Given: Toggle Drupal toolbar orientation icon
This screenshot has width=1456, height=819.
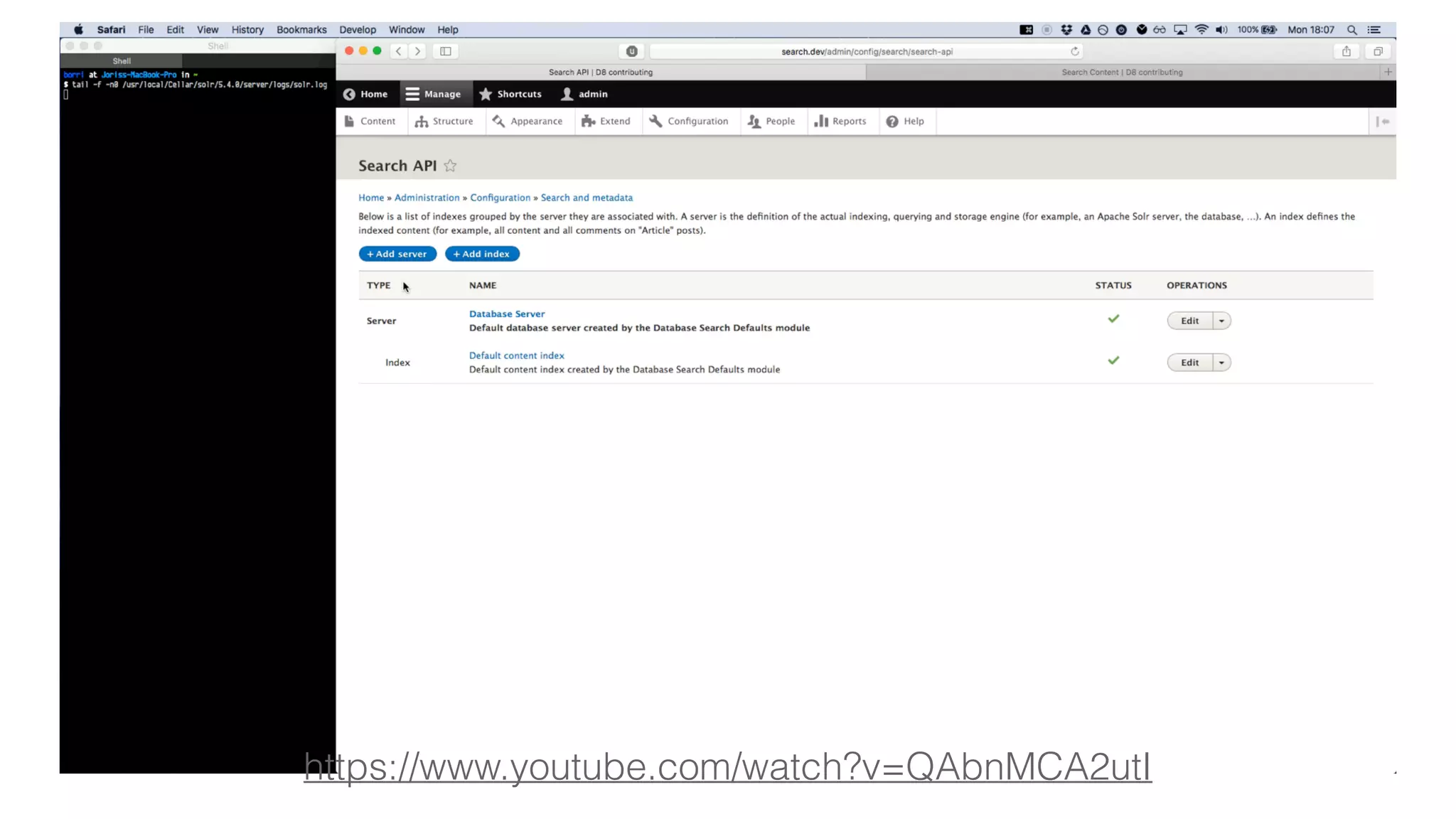Looking at the screenshot, I should click(1383, 122).
